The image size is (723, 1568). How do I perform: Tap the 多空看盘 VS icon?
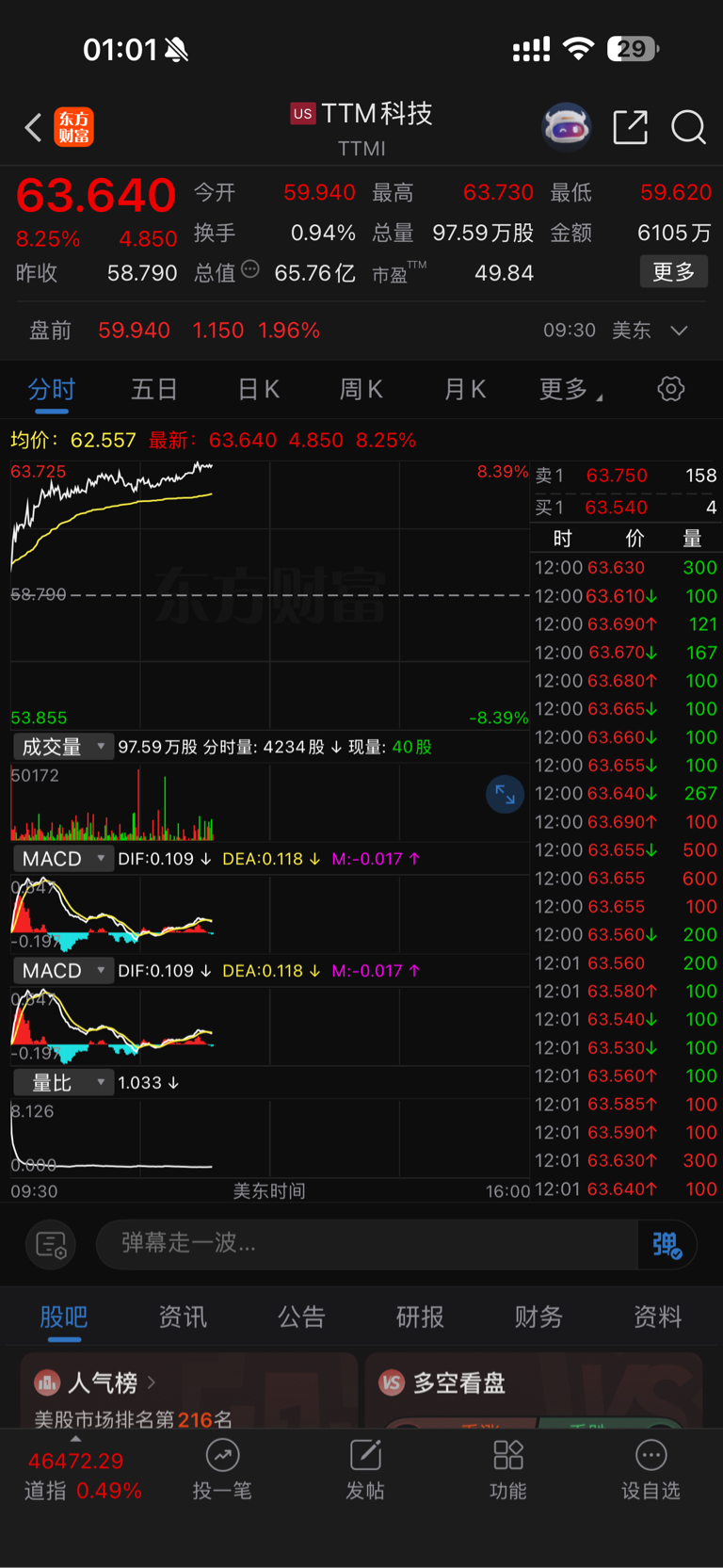coord(392,1382)
